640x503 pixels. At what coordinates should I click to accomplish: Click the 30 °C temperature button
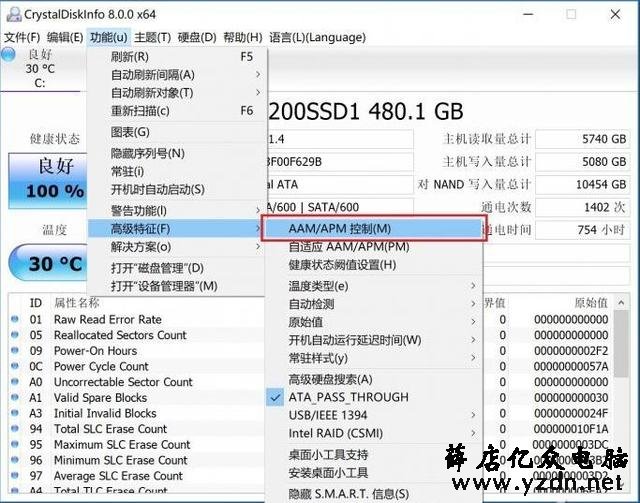tap(48, 263)
